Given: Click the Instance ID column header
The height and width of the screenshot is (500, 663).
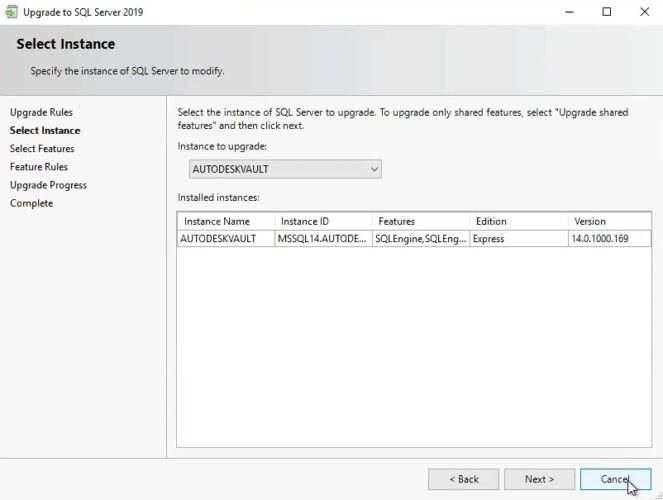Looking at the screenshot, I should pyautogui.click(x=322, y=221).
